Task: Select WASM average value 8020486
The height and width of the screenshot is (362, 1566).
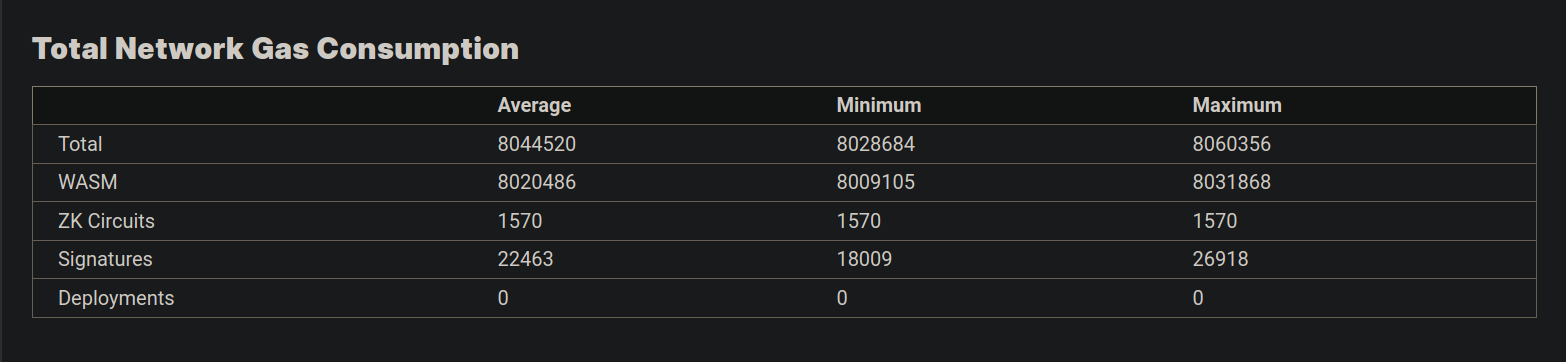Action: tap(537, 182)
